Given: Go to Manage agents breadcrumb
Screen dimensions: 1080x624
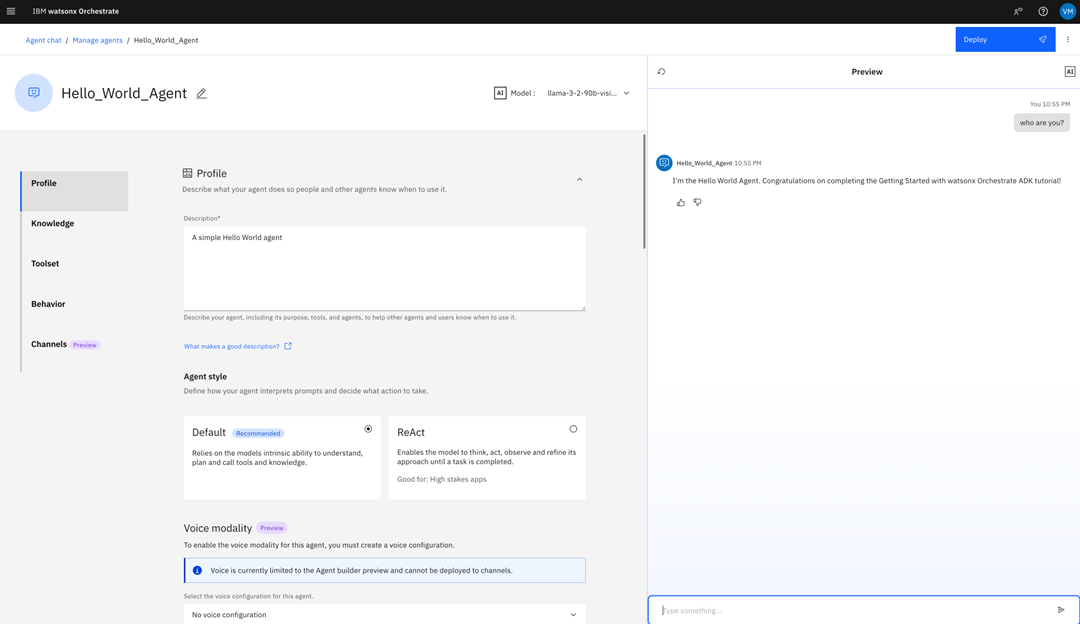Looking at the screenshot, I should 97,40.
